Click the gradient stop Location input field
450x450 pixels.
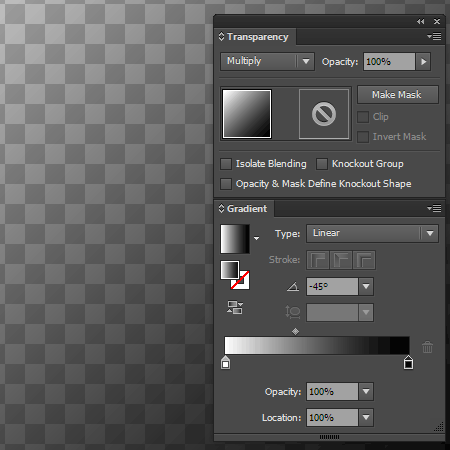332,417
